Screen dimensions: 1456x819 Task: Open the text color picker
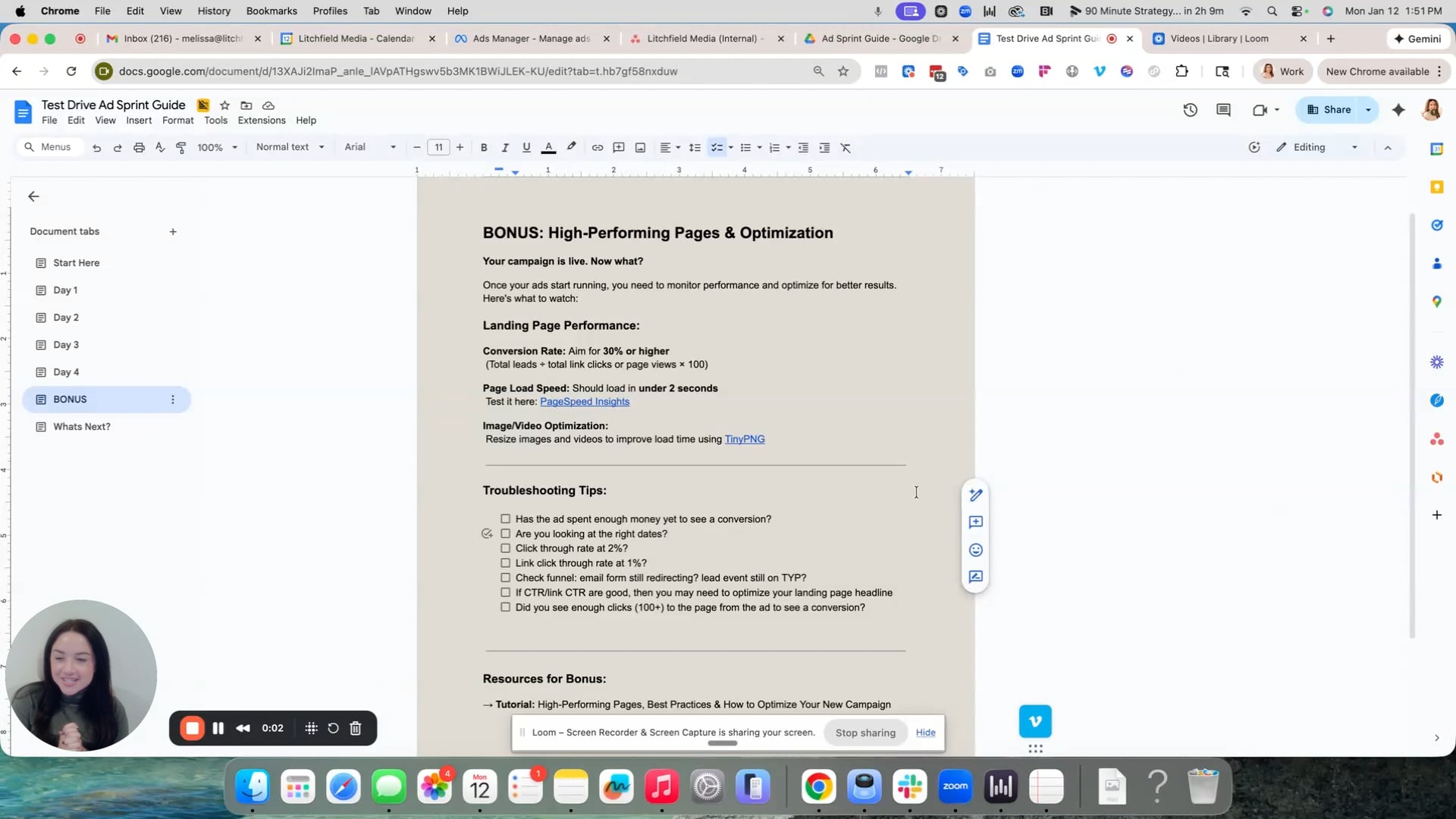[548, 148]
